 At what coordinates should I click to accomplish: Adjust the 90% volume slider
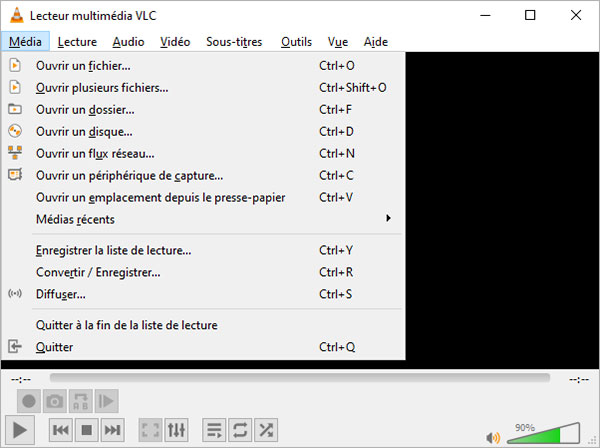543,433
